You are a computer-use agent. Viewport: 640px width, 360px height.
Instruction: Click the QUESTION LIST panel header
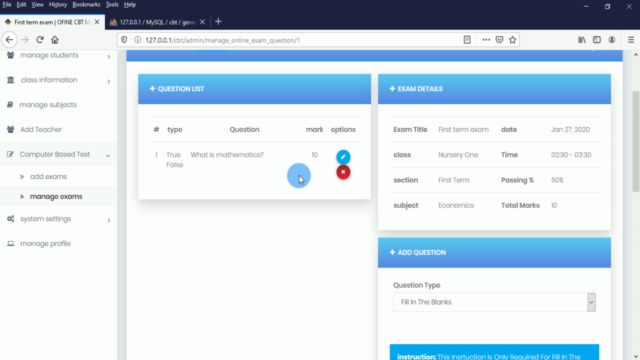click(254, 89)
